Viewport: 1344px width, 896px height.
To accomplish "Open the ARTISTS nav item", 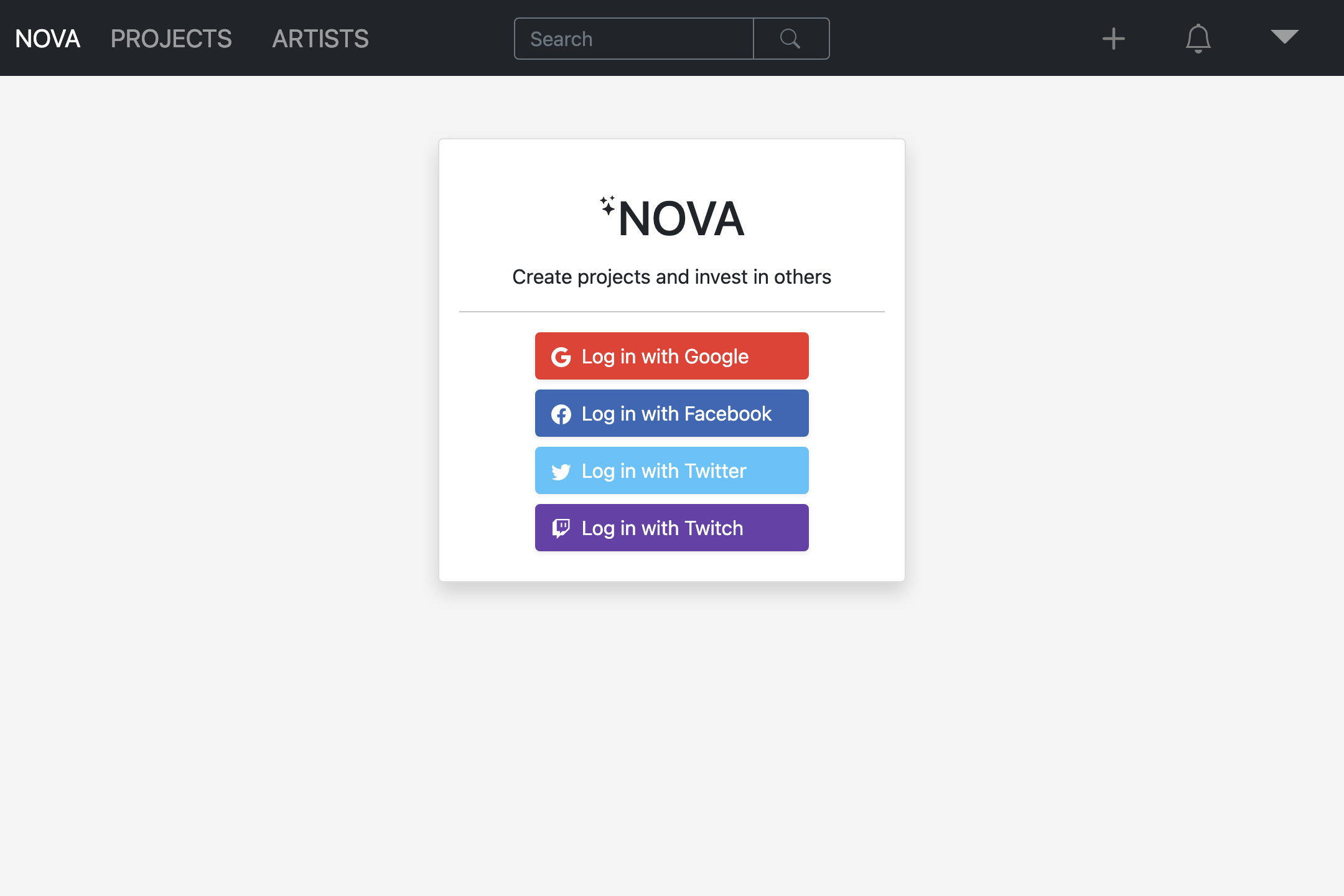I will coord(320,39).
